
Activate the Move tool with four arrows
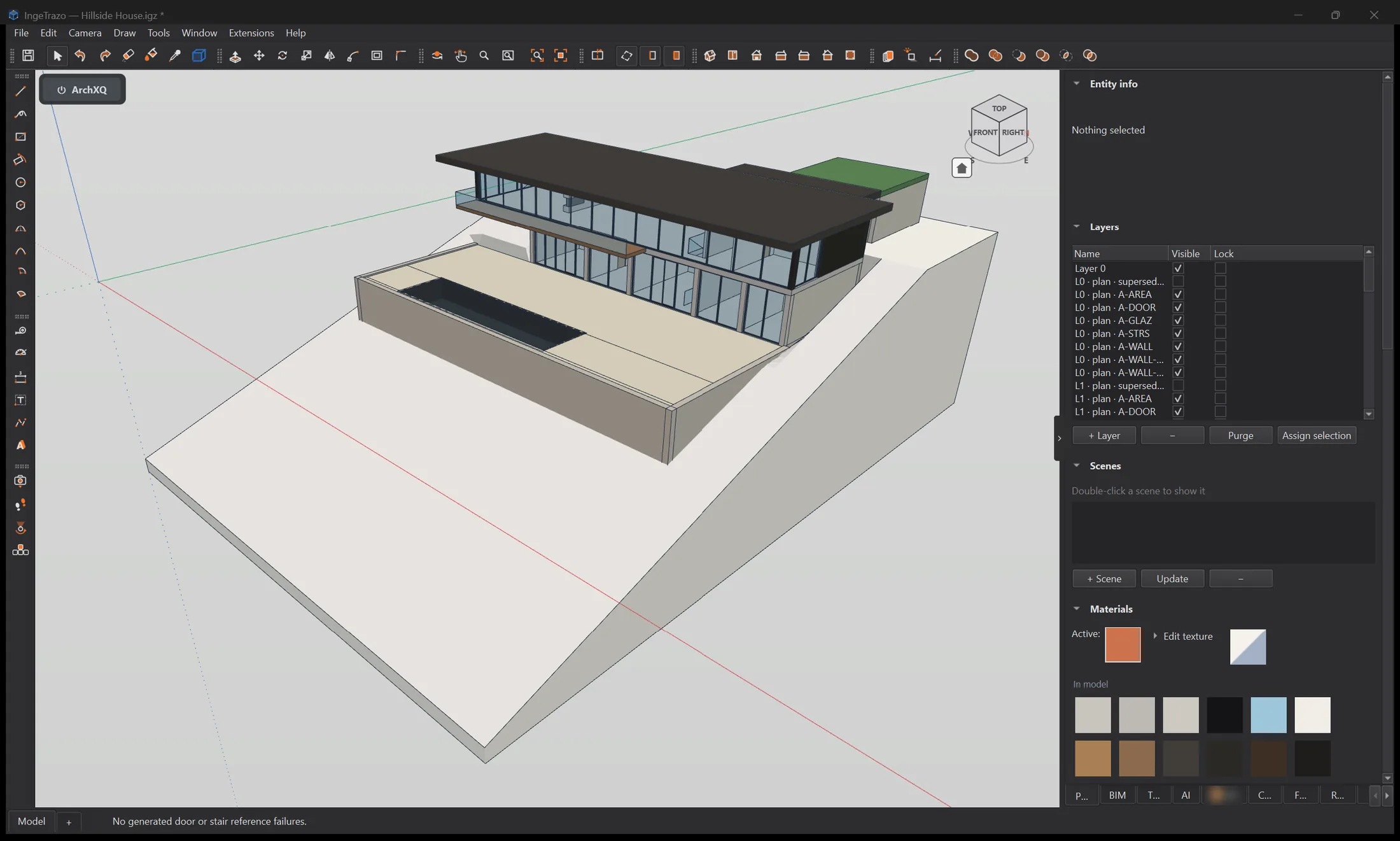(259, 56)
